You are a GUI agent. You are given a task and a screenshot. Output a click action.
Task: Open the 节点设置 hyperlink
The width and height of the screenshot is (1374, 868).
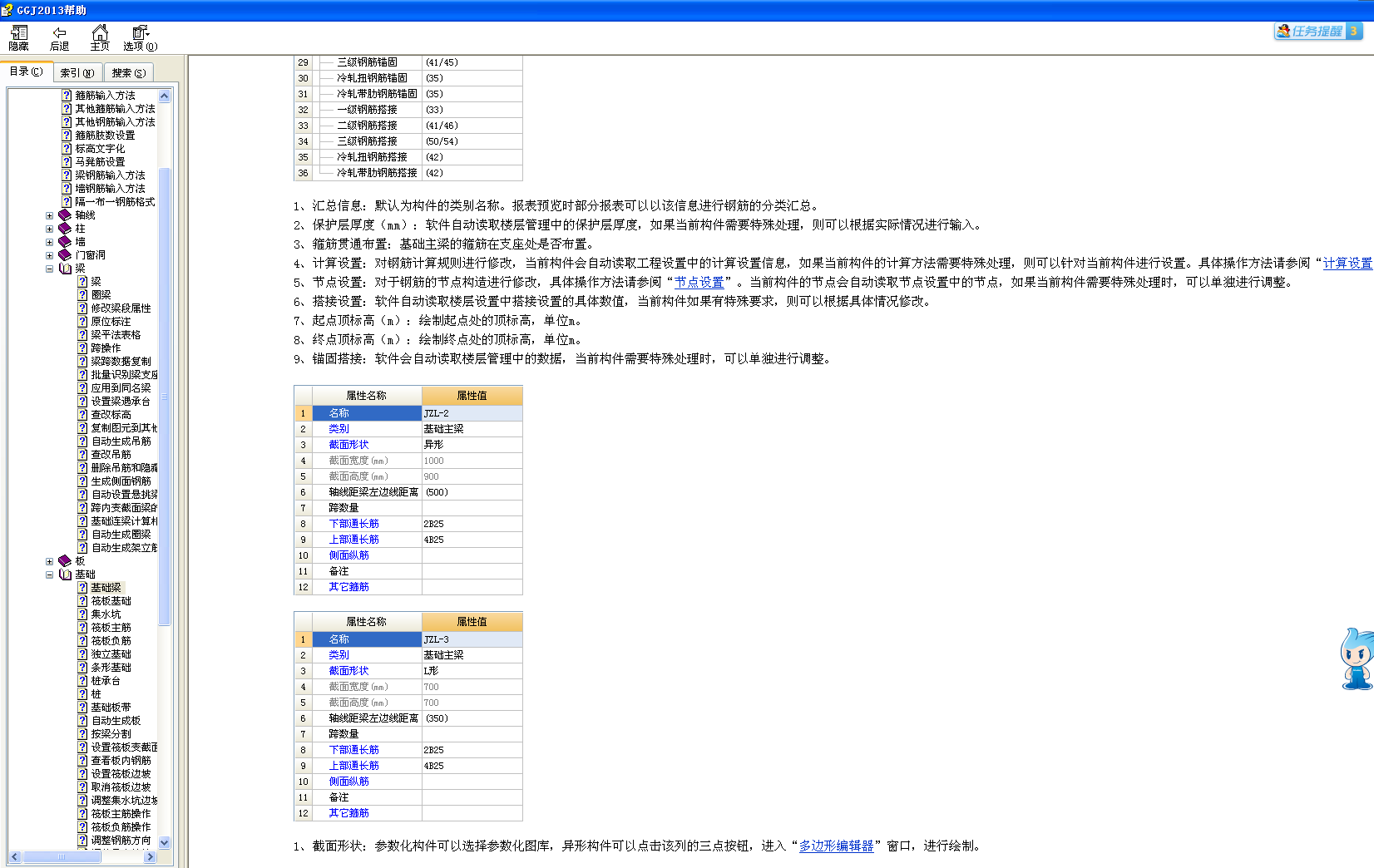[699, 282]
